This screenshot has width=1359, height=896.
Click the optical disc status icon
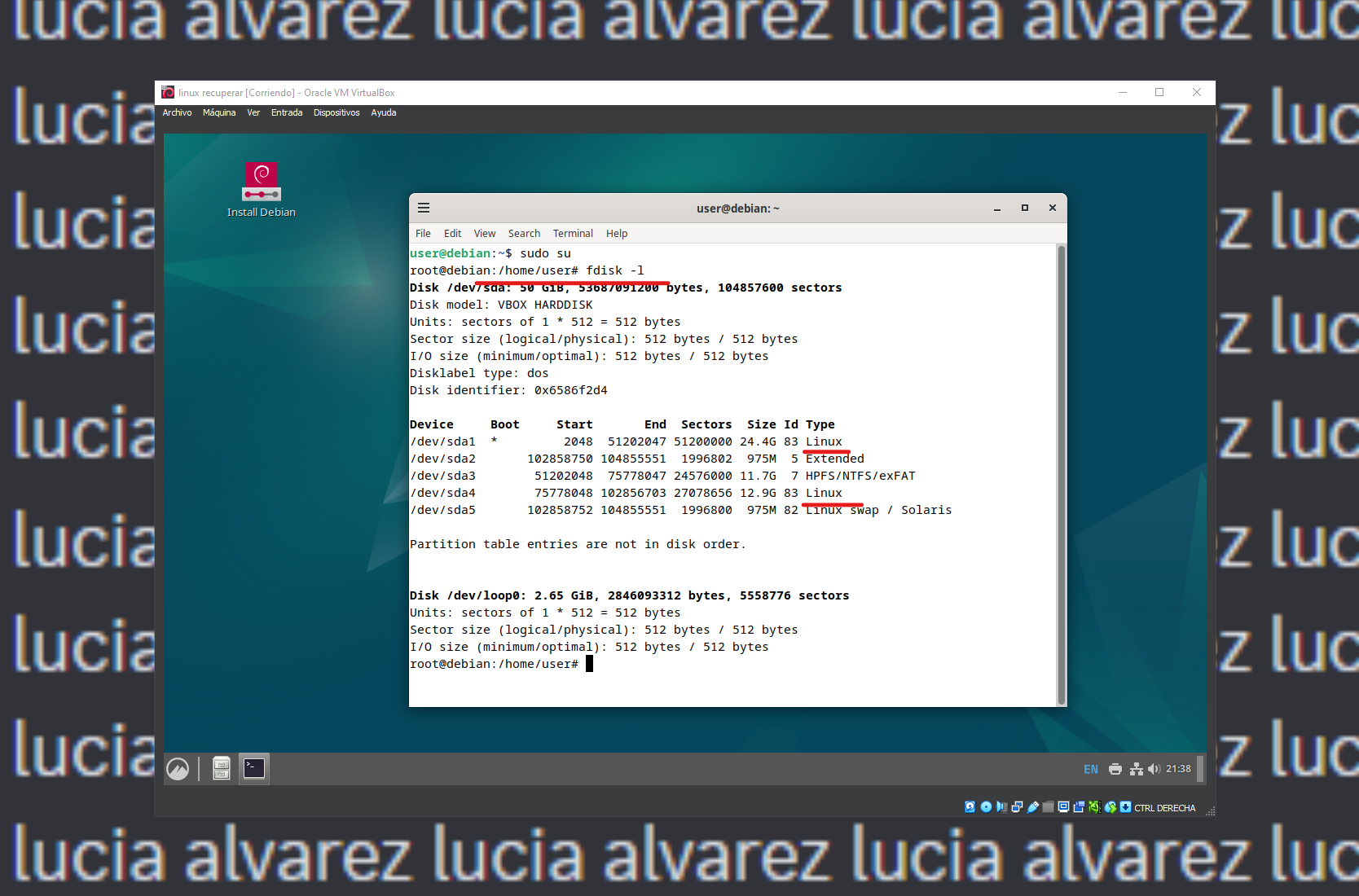click(x=986, y=806)
